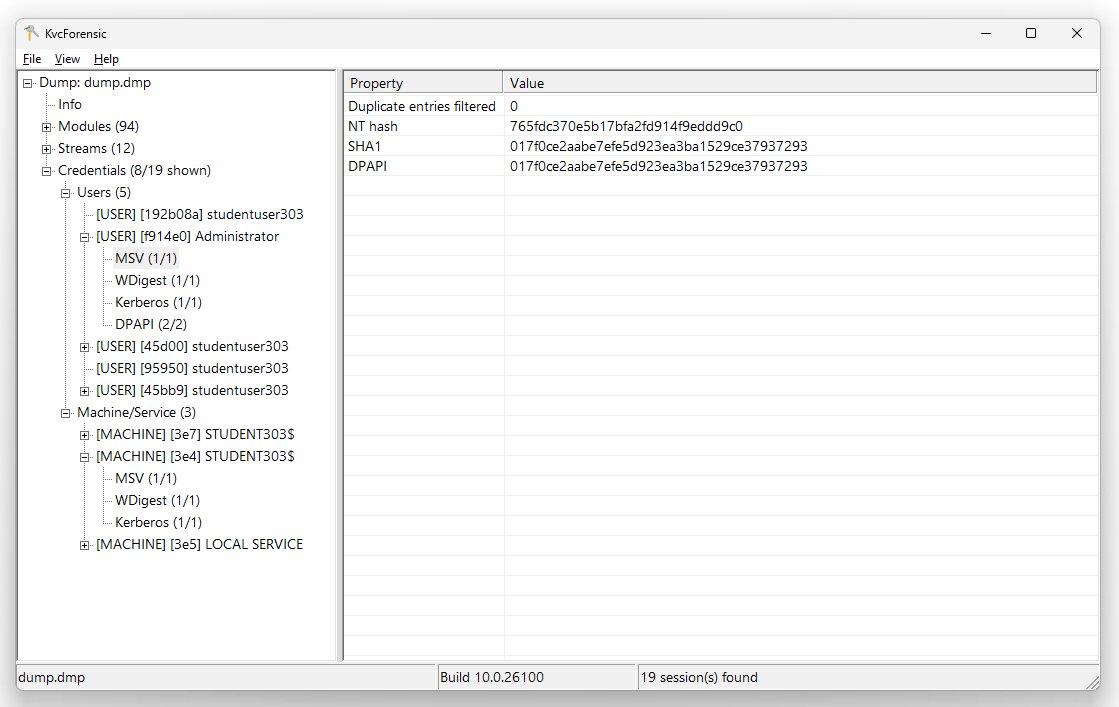Expand the LOCAL SERVICE machine node
Viewport: 1119px width, 707px height.
click(x=85, y=545)
